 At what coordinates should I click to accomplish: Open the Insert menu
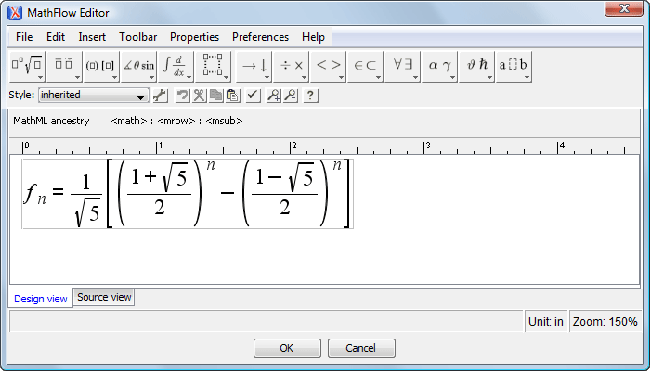coord(92,37)
